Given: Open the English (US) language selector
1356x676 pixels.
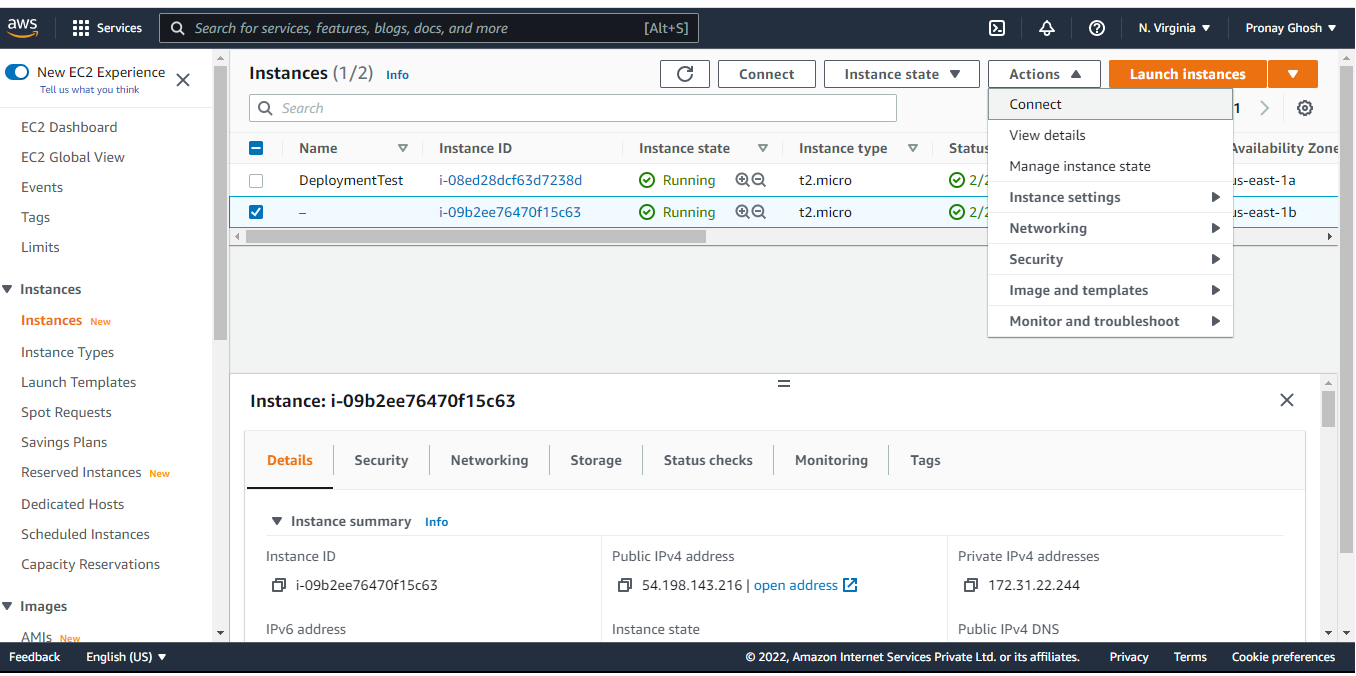Looking at the screenshot, I should tap(126, 657).
